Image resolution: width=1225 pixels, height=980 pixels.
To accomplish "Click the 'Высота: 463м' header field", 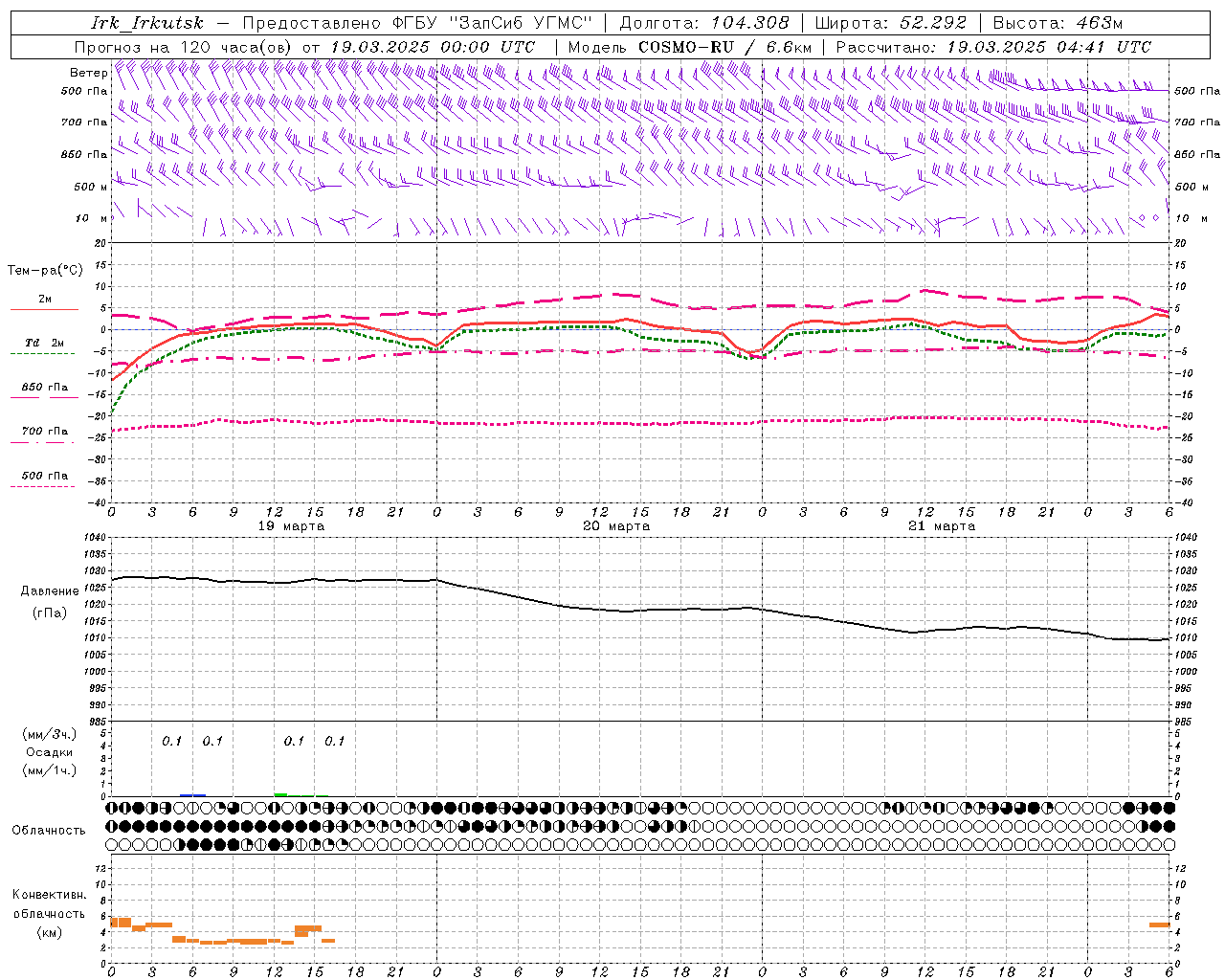I will [1058, 23].
